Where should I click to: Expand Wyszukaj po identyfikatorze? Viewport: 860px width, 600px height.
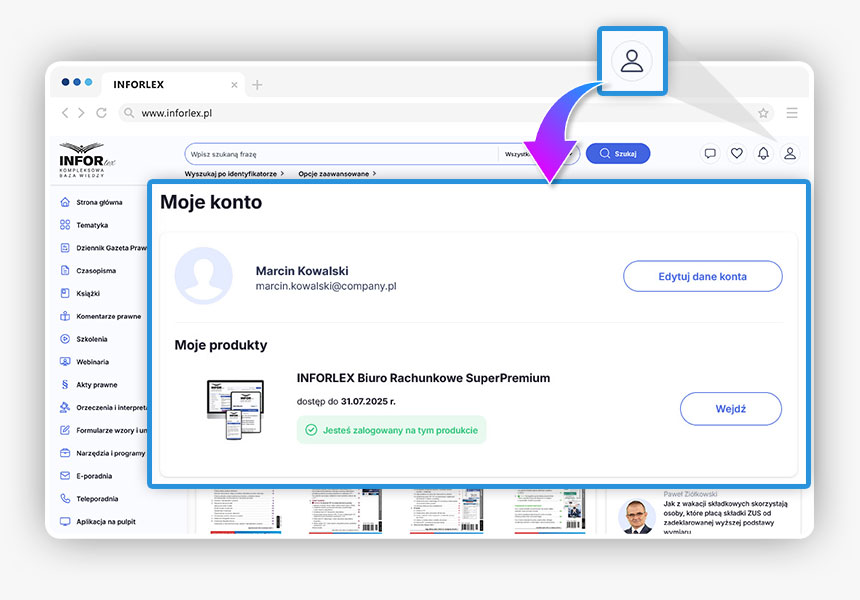pos(234,174)
